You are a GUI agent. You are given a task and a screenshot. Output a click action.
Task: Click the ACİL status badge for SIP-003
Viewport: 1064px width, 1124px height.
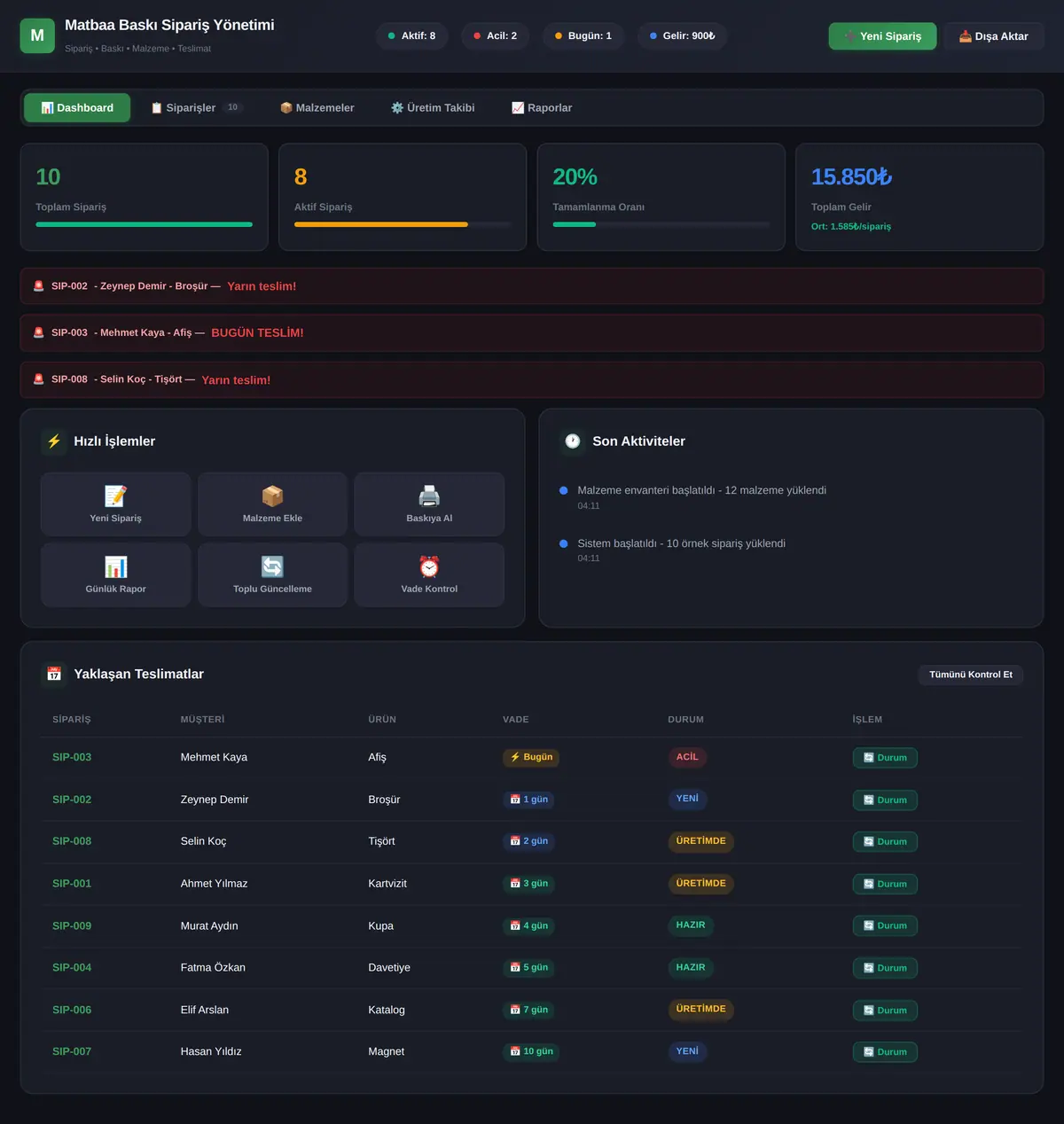(687, 757)
